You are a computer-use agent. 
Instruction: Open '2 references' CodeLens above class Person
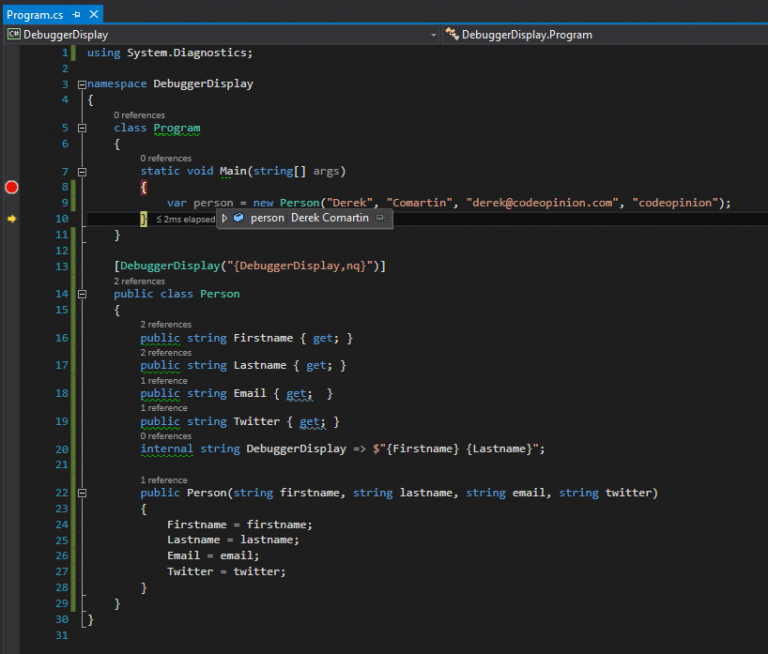coord(138,281)
